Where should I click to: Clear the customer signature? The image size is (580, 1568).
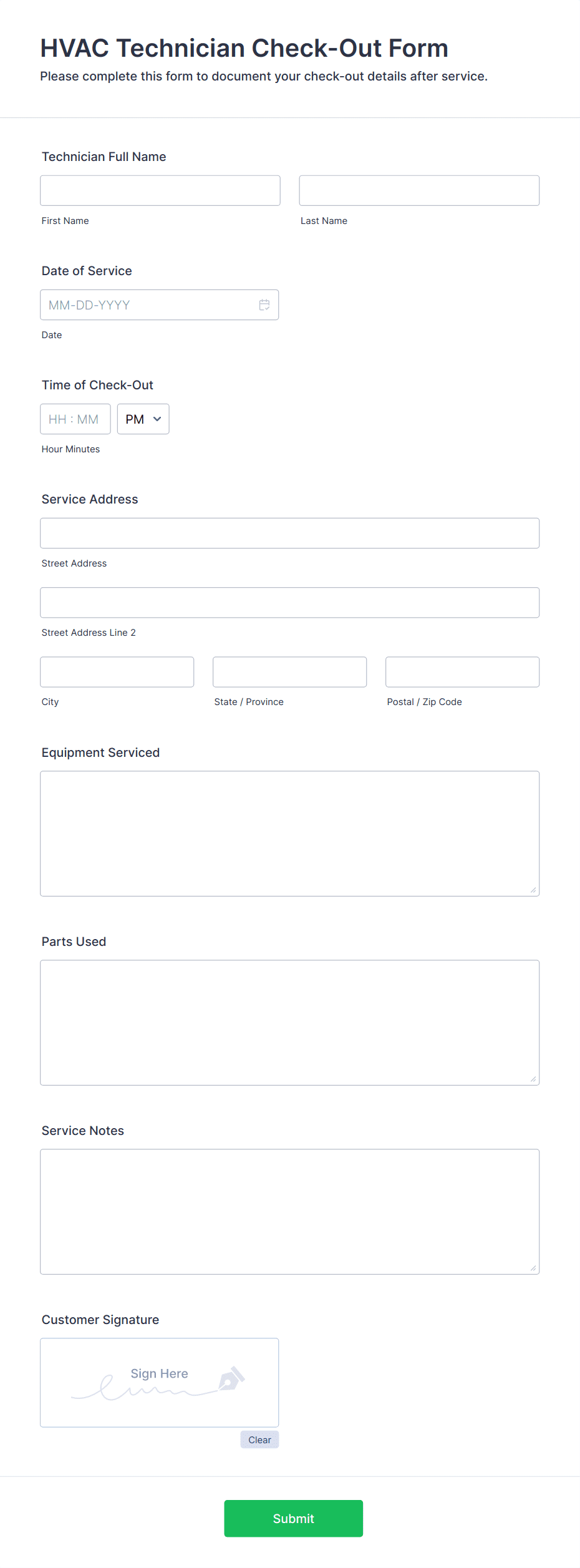click(259, 1440)
